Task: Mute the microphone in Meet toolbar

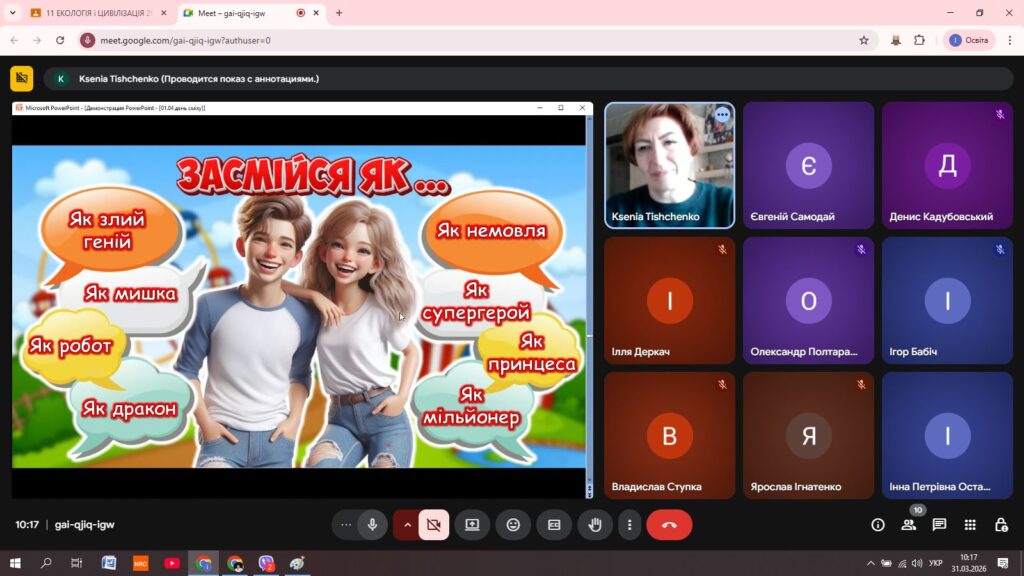Action: [x=372, y=525]
